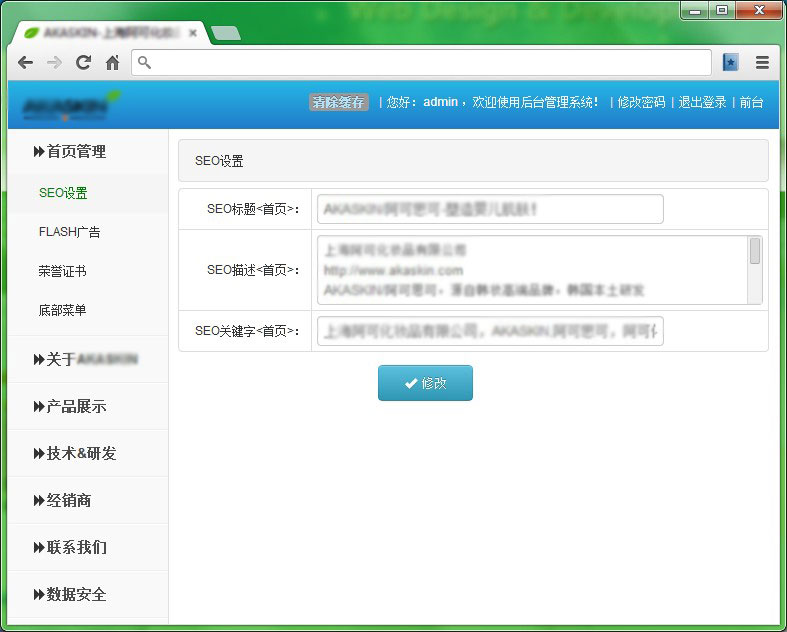
Task: Click the 修改 submit button
Action: coord(425,383)
